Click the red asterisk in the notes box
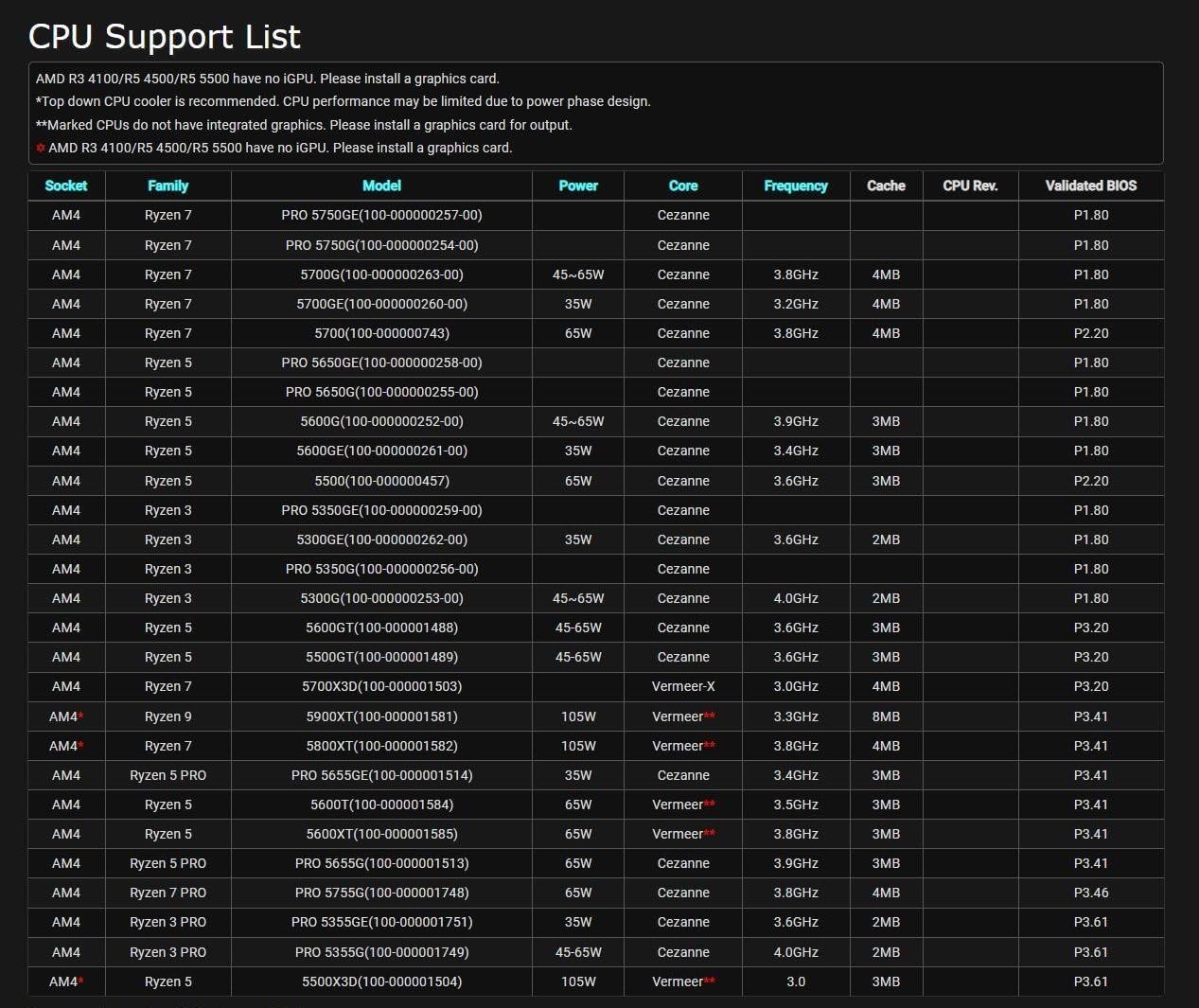1199x1008 pixels. [41, 149]
